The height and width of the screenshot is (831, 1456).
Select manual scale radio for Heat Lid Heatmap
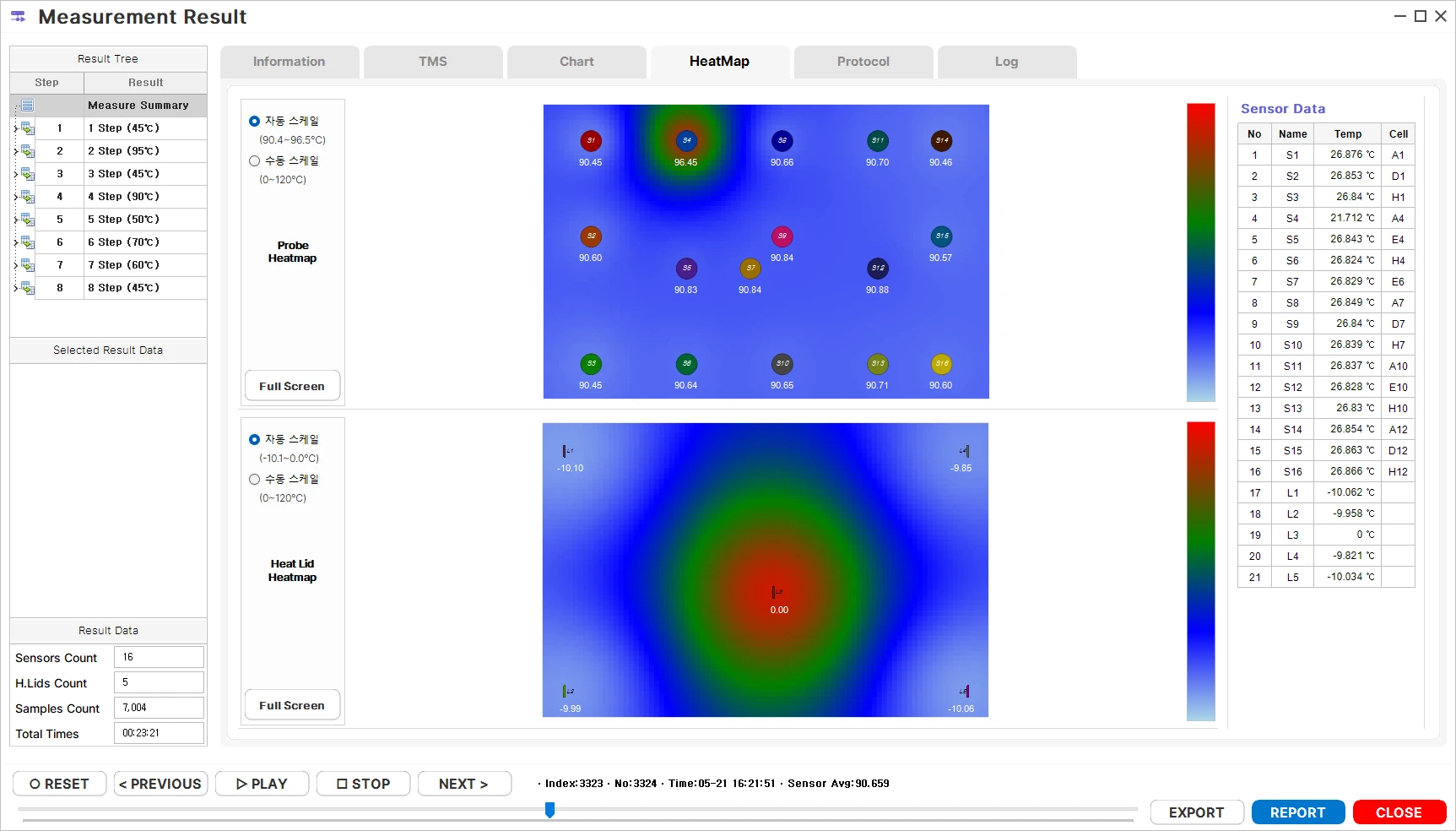254,479
